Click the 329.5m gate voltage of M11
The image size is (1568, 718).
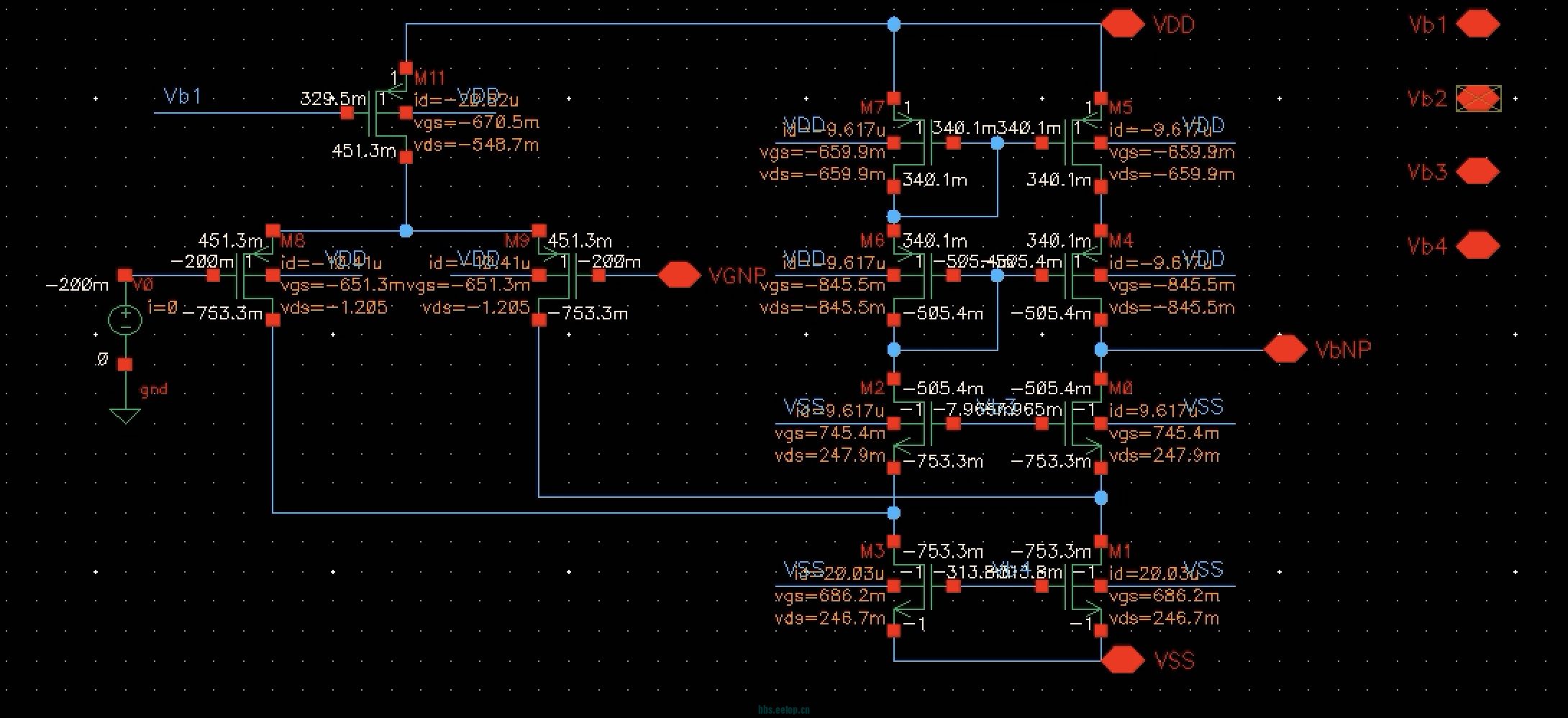(333, 99)
